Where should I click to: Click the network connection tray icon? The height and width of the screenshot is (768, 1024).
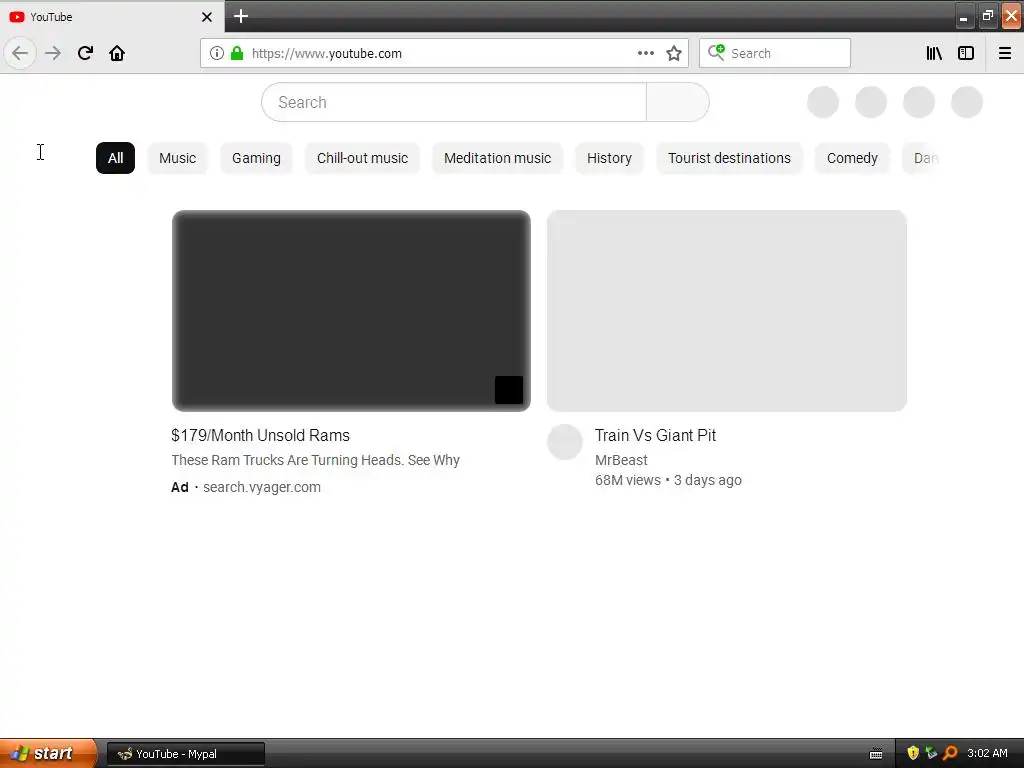tap(931, 753)
